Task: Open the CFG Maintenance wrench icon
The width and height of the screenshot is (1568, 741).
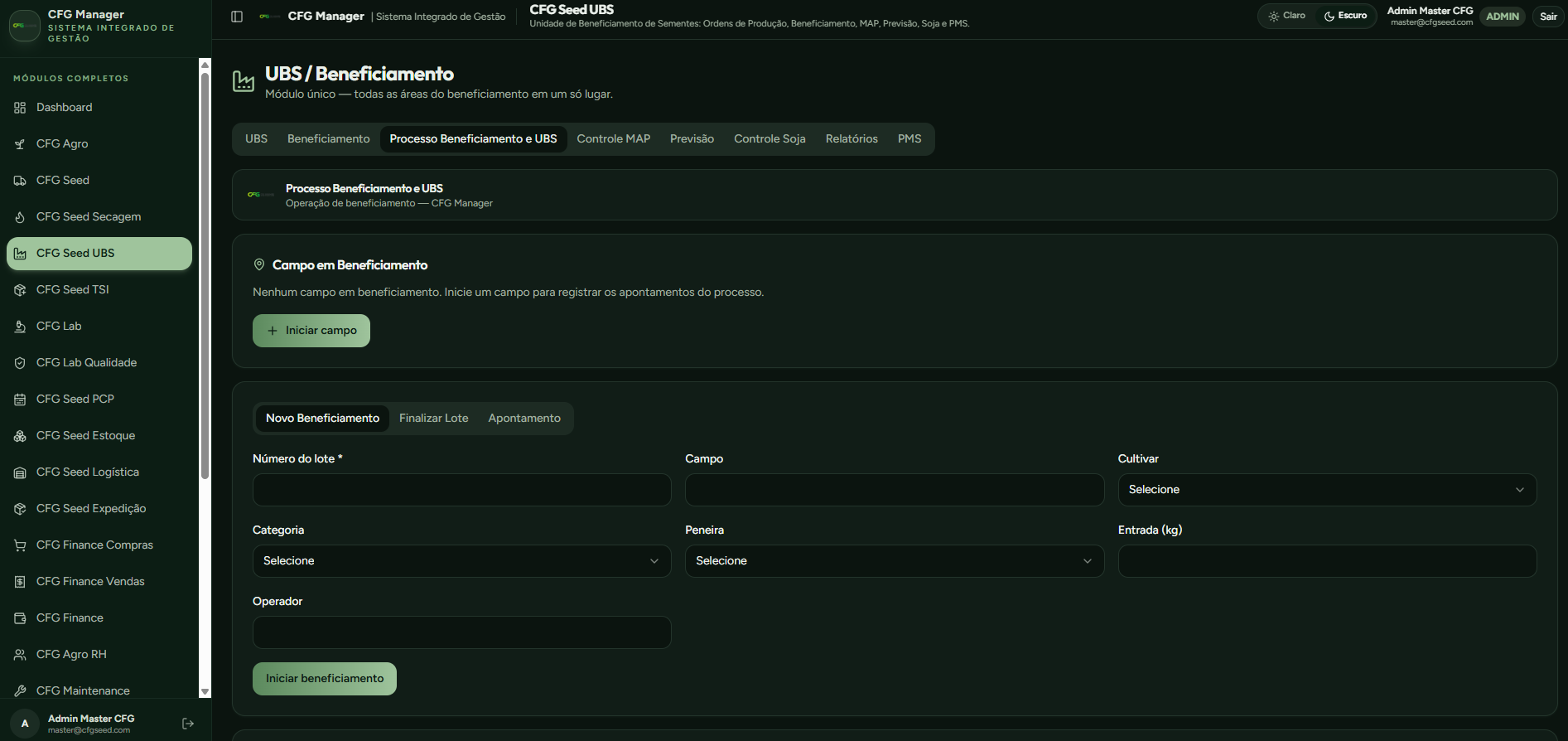Action: click(x=20, y=691)
